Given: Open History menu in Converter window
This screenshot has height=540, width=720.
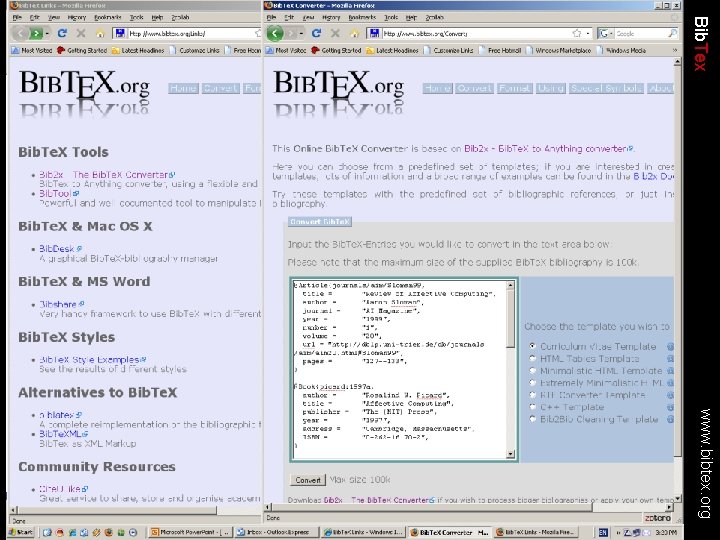Looking at the screenshot, I should click(x=331, y=17).
